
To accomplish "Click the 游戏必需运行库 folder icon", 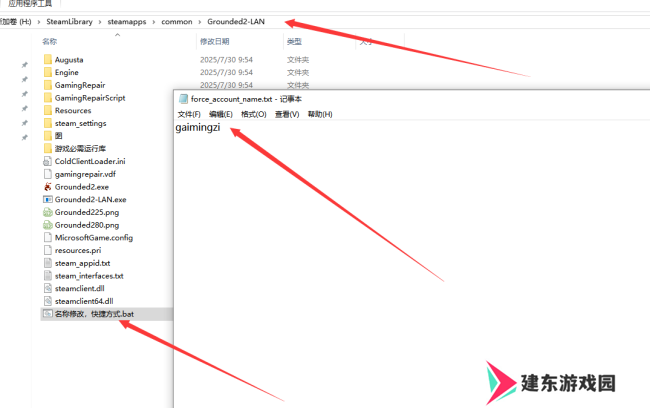I will pos(48,148).
